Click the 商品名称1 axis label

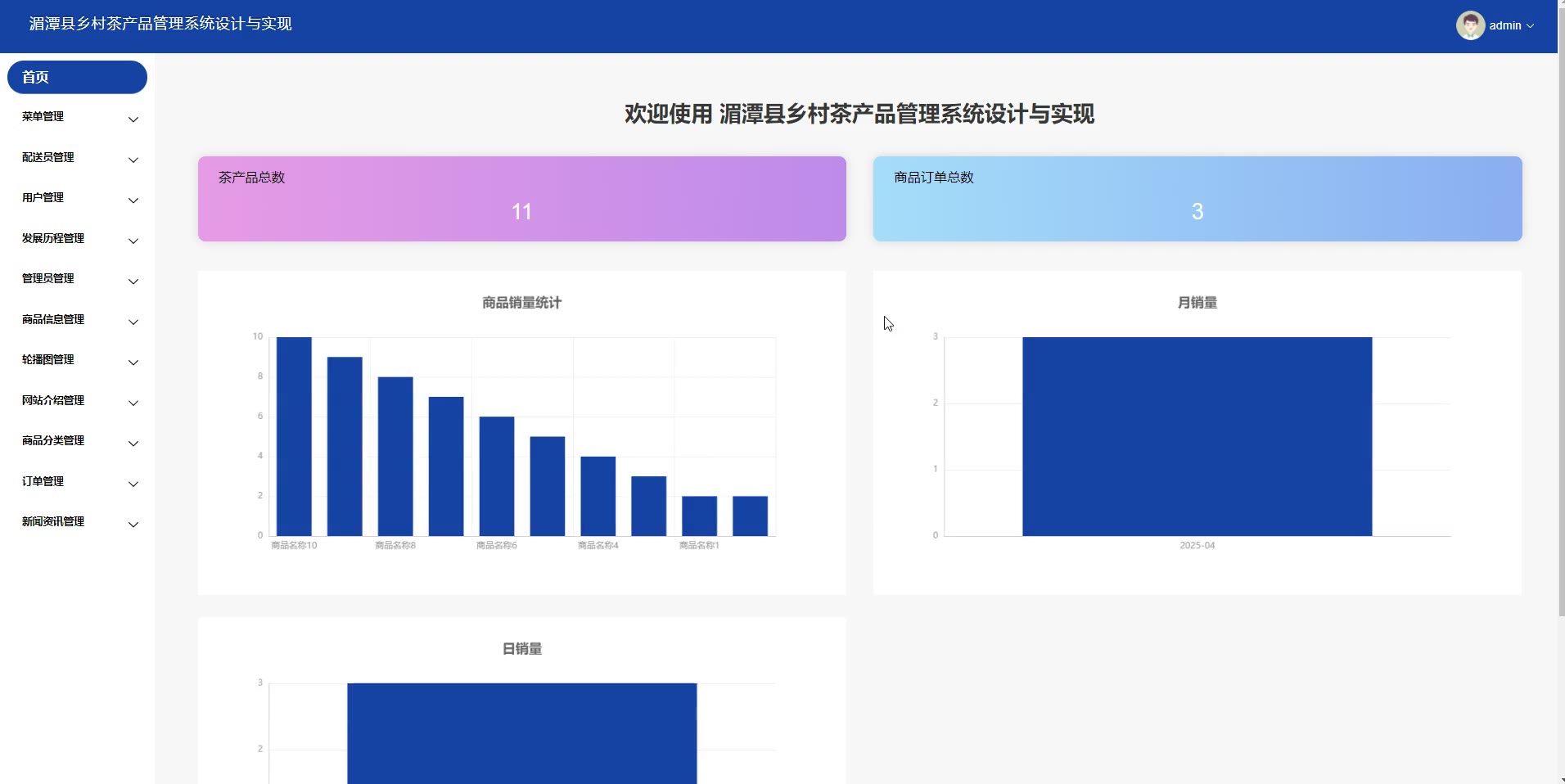tap(699, 545)
